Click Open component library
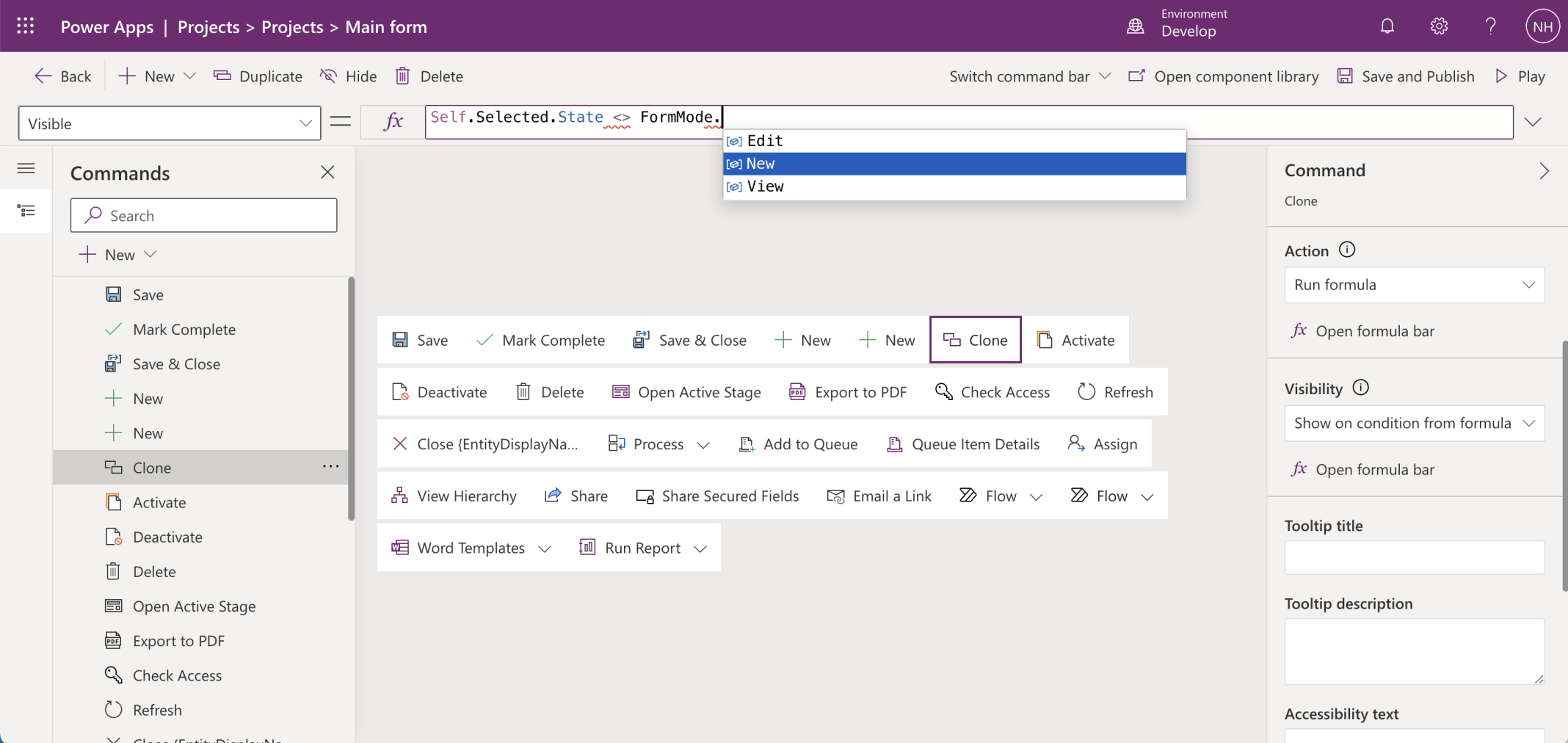Image resolution: width=1568 pixels, height=743 pixels. (x=1224, y=76)
